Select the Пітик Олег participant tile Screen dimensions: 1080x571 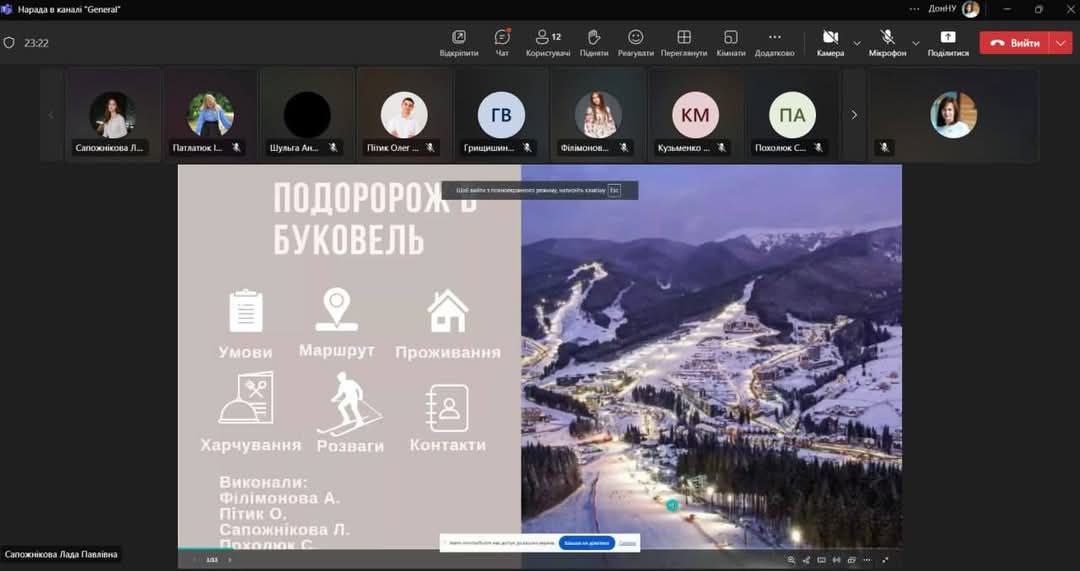(404, 115)
